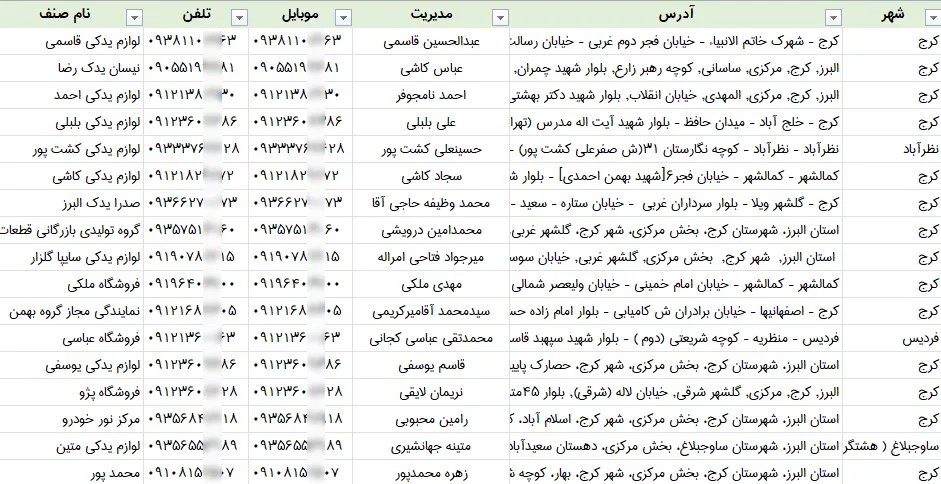Select address mentioning خیابان لاله (شرقی)
The height and width of the screenshot is (484, 941).
tap(676, 393)
